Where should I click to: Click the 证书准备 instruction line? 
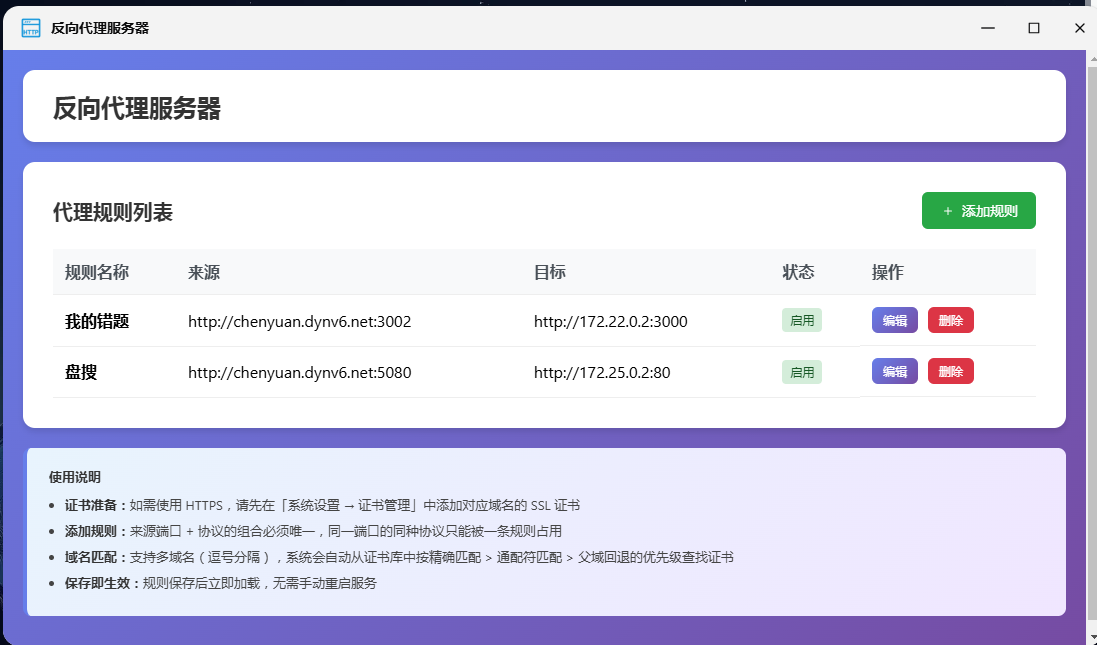[x=322, y=505]
